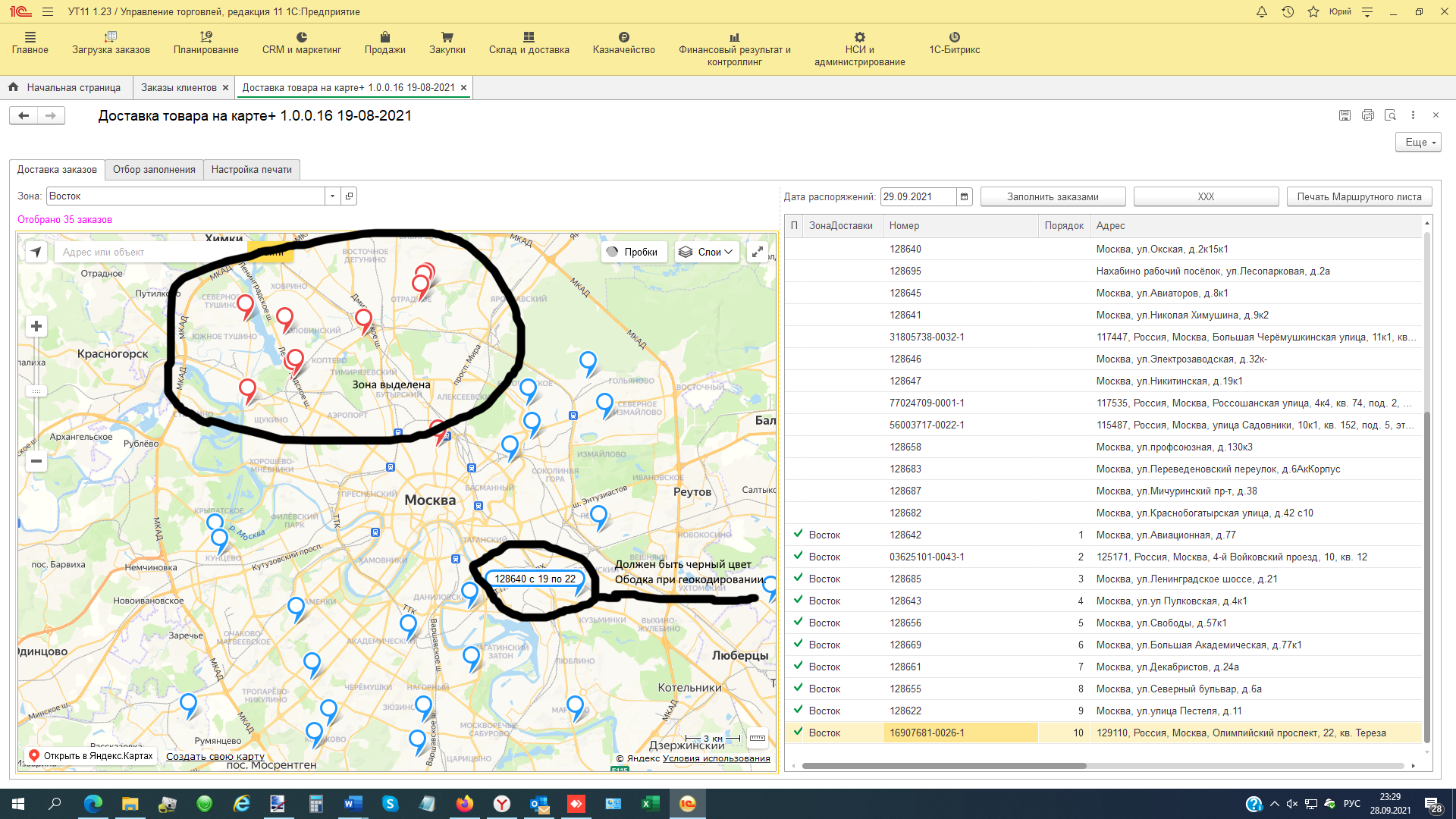This screenshot has width=1456, height=819.
Task: Click the map geolocation arrow icon
Action: pyautogui.click(x=36, y=253)
